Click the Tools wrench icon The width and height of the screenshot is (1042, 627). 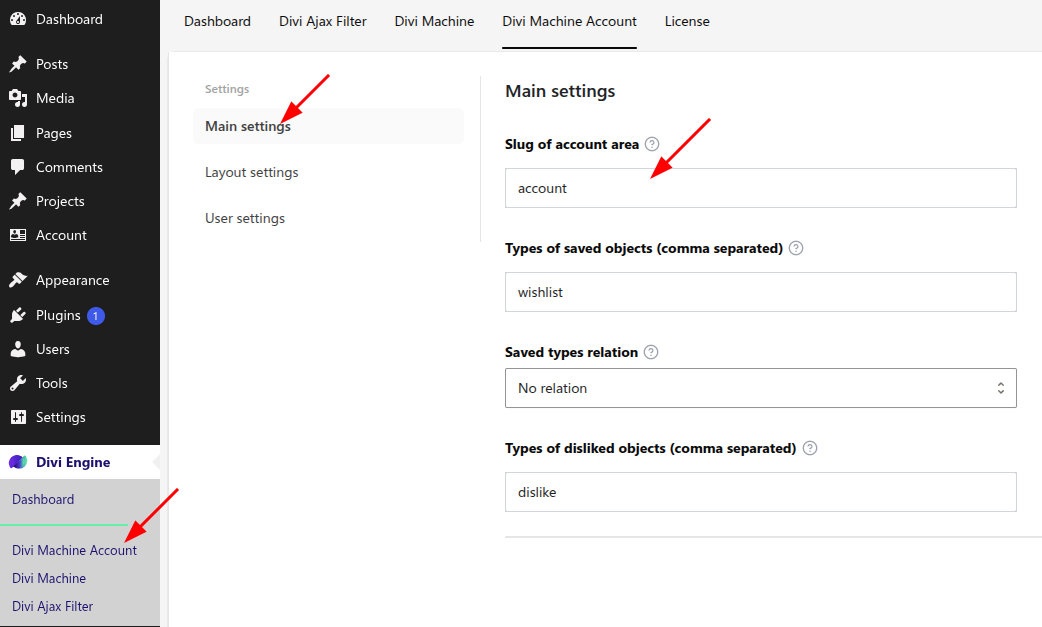(18, 383)
